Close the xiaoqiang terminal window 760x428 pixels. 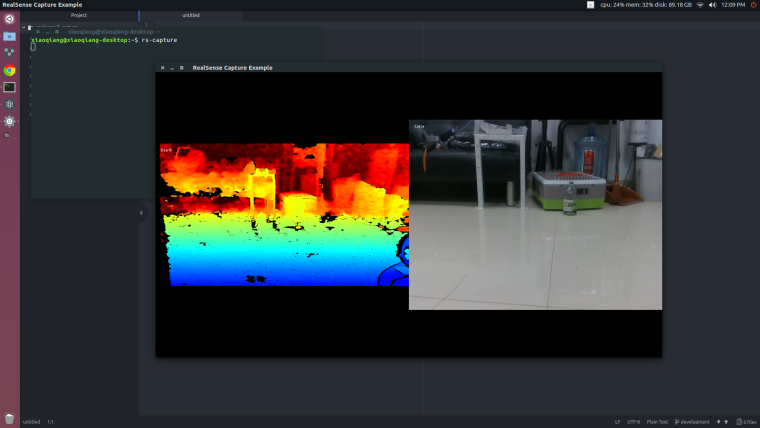pyautogui.click(x=38, y=32)
